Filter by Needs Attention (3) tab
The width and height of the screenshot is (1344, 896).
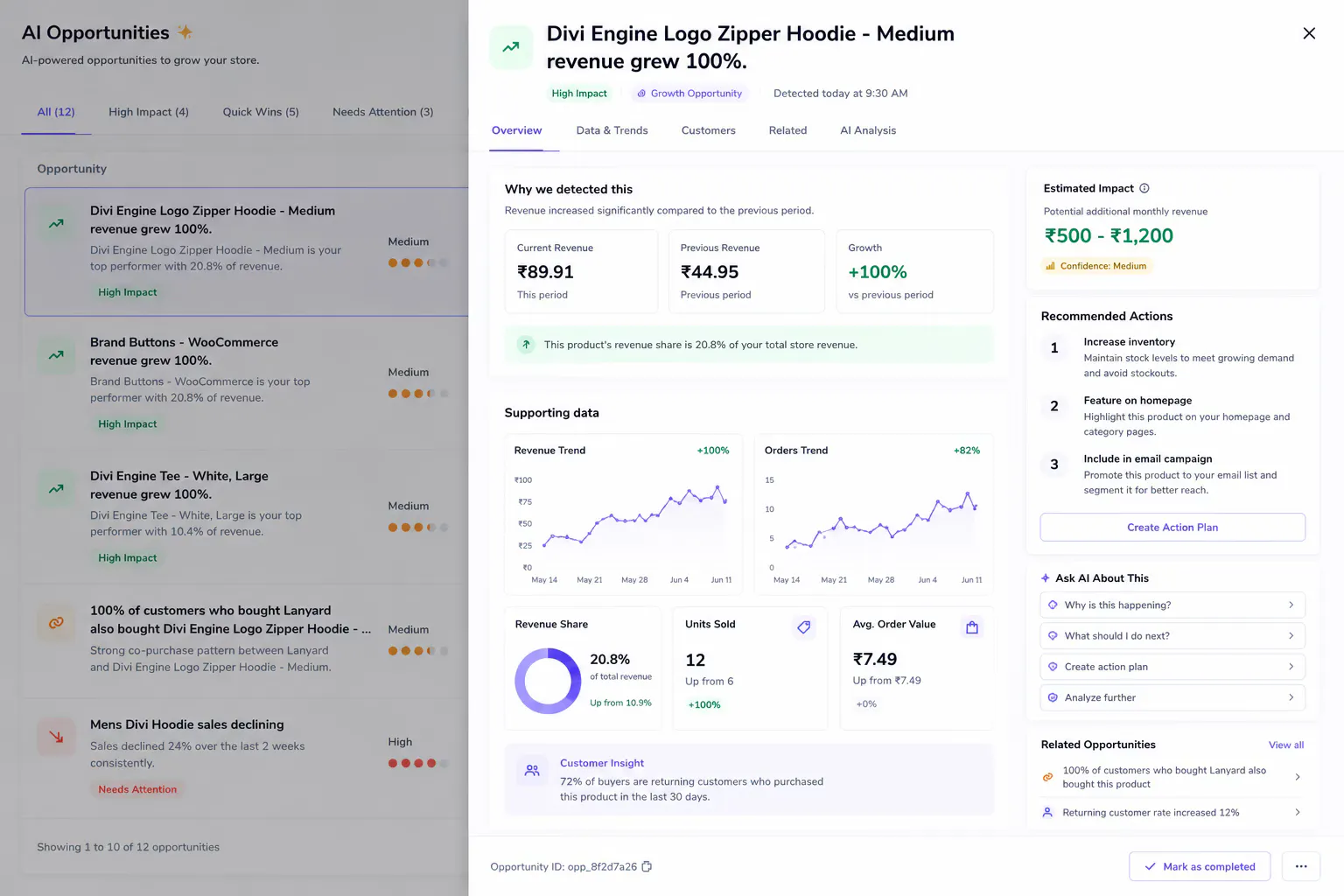[x=383, y=112]
